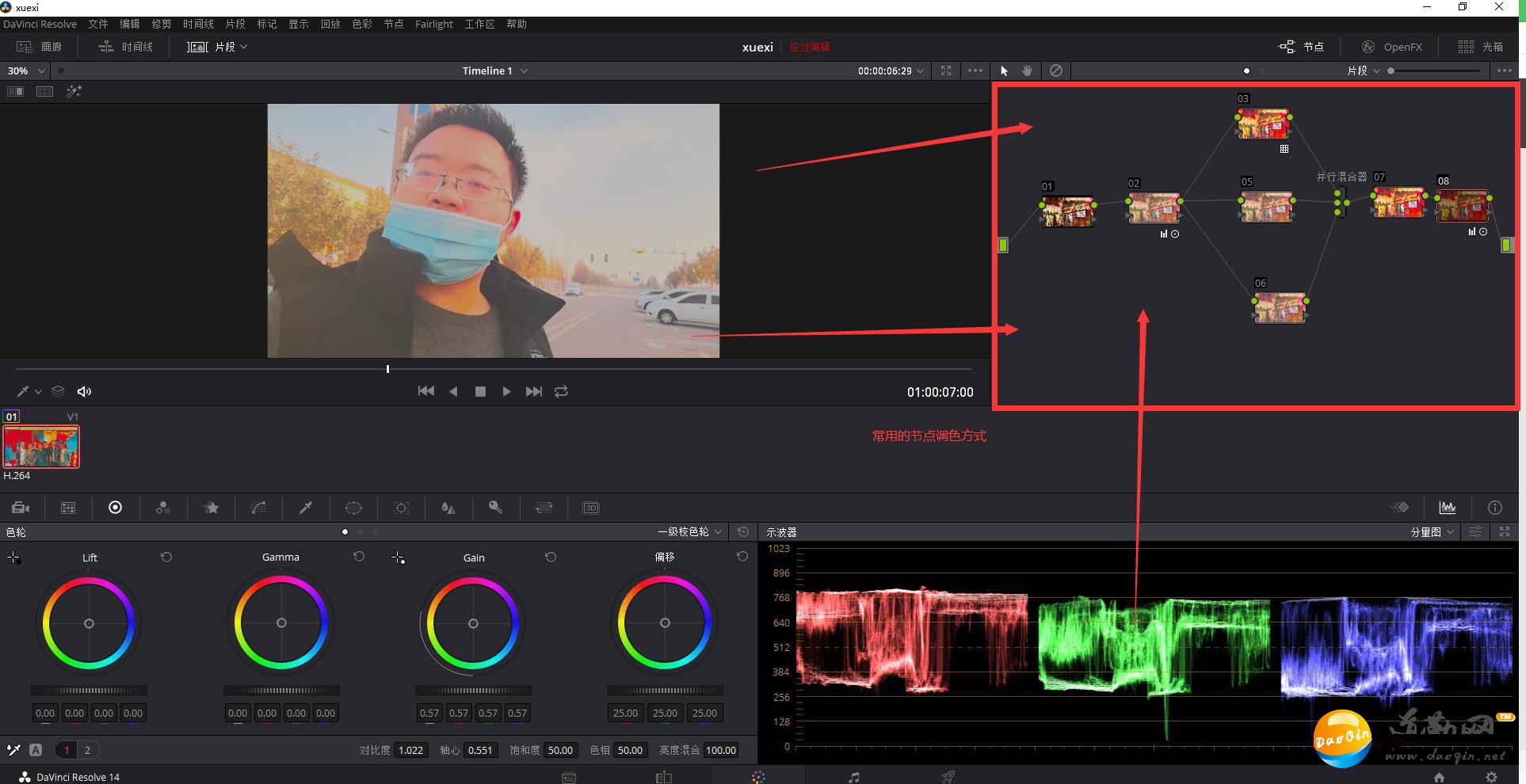This screenshot has height=784, width=1526.
Task: Toggle loop playback button
Action: tap(561, 391)
